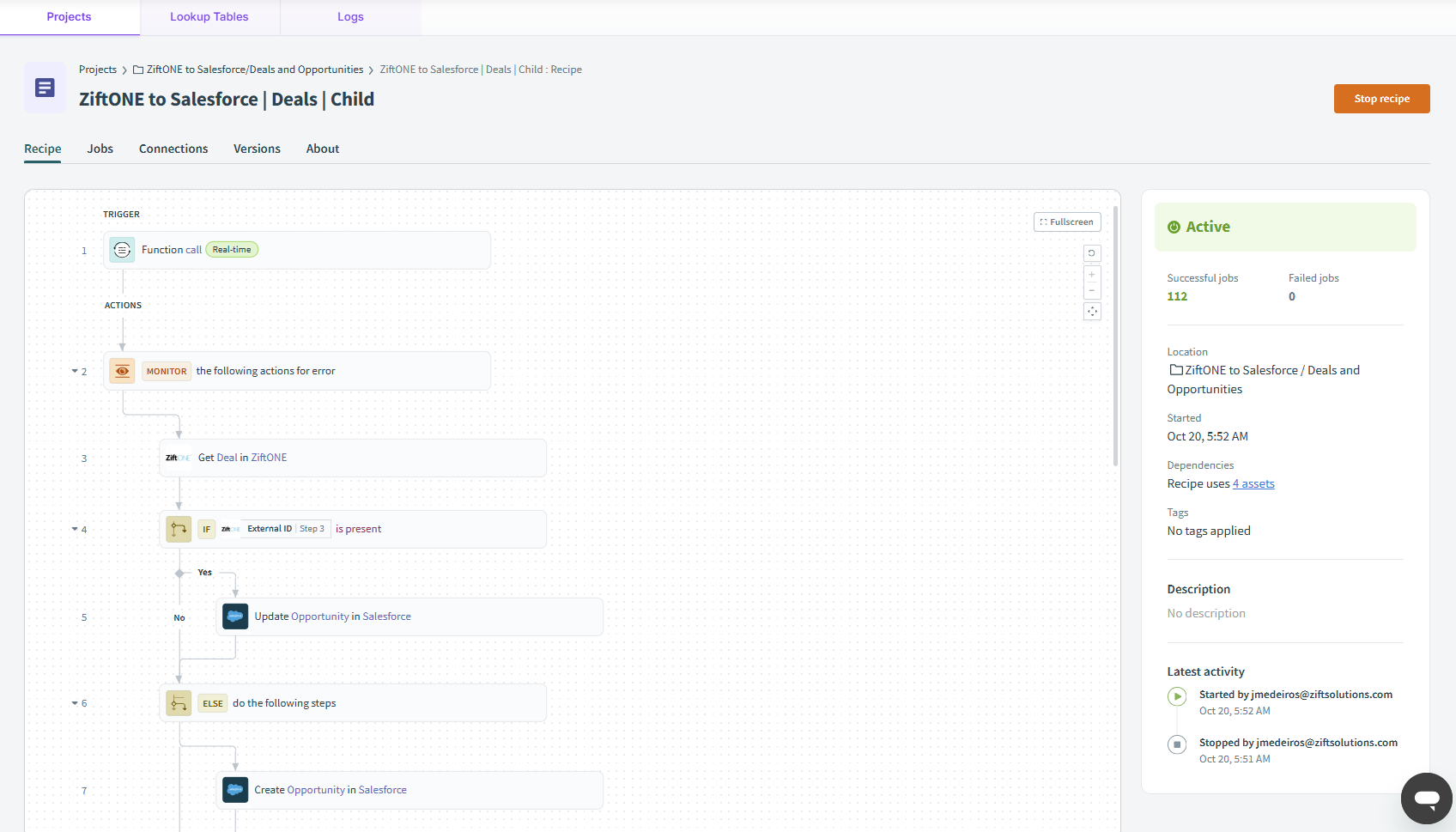Click the External ID data pill

tap(275, 529)
